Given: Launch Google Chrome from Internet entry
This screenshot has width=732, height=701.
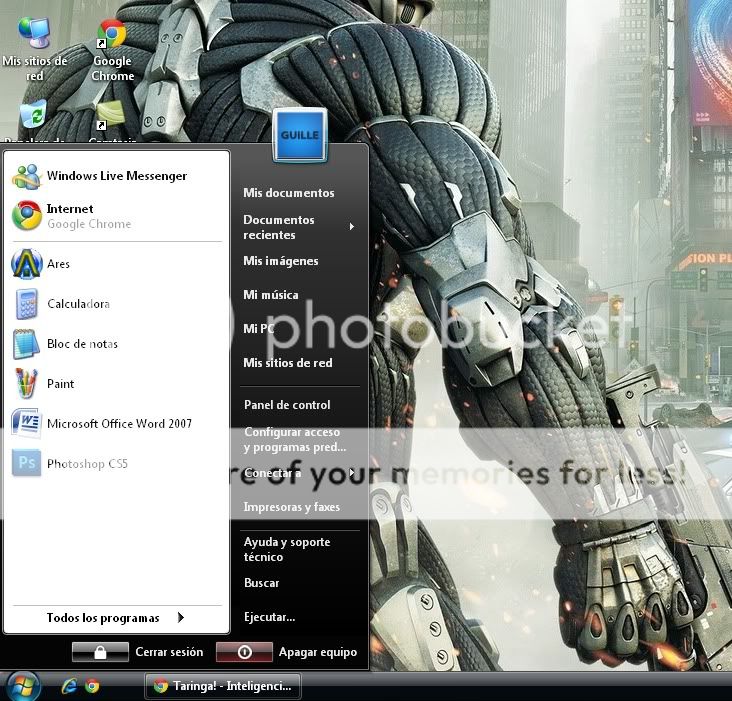Looking at the screenshot, I should pos(27,216).
